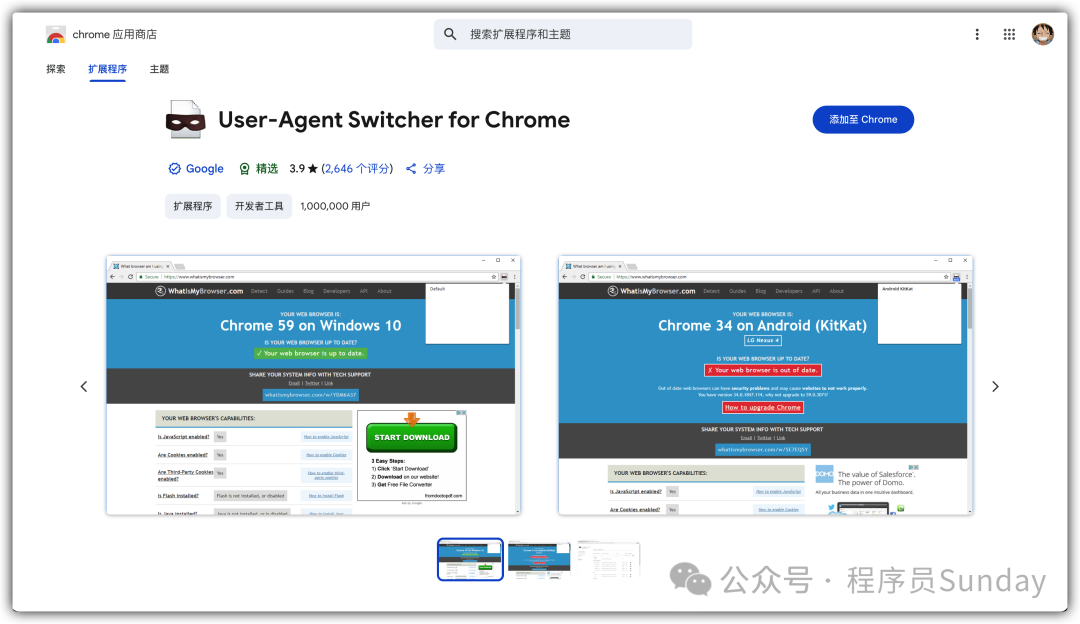
Task: Click the user profile avatar
Action: click(1043, 34)
